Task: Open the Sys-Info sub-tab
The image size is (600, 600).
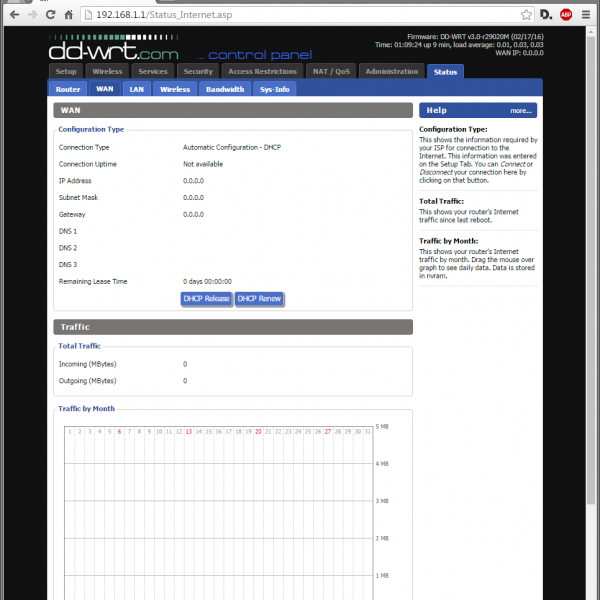Action: (x=274, y=89)
